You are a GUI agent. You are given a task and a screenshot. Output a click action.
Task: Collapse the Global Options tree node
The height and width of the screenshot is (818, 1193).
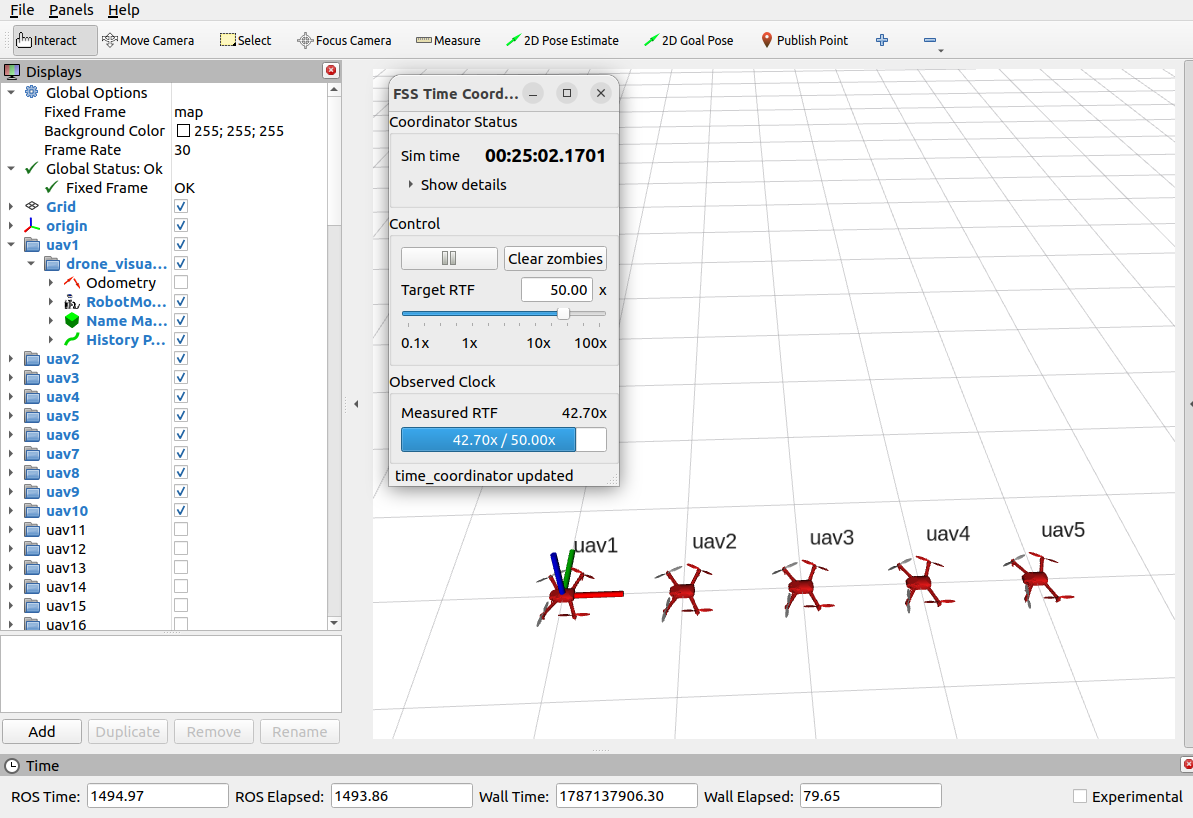click(11, 92)
